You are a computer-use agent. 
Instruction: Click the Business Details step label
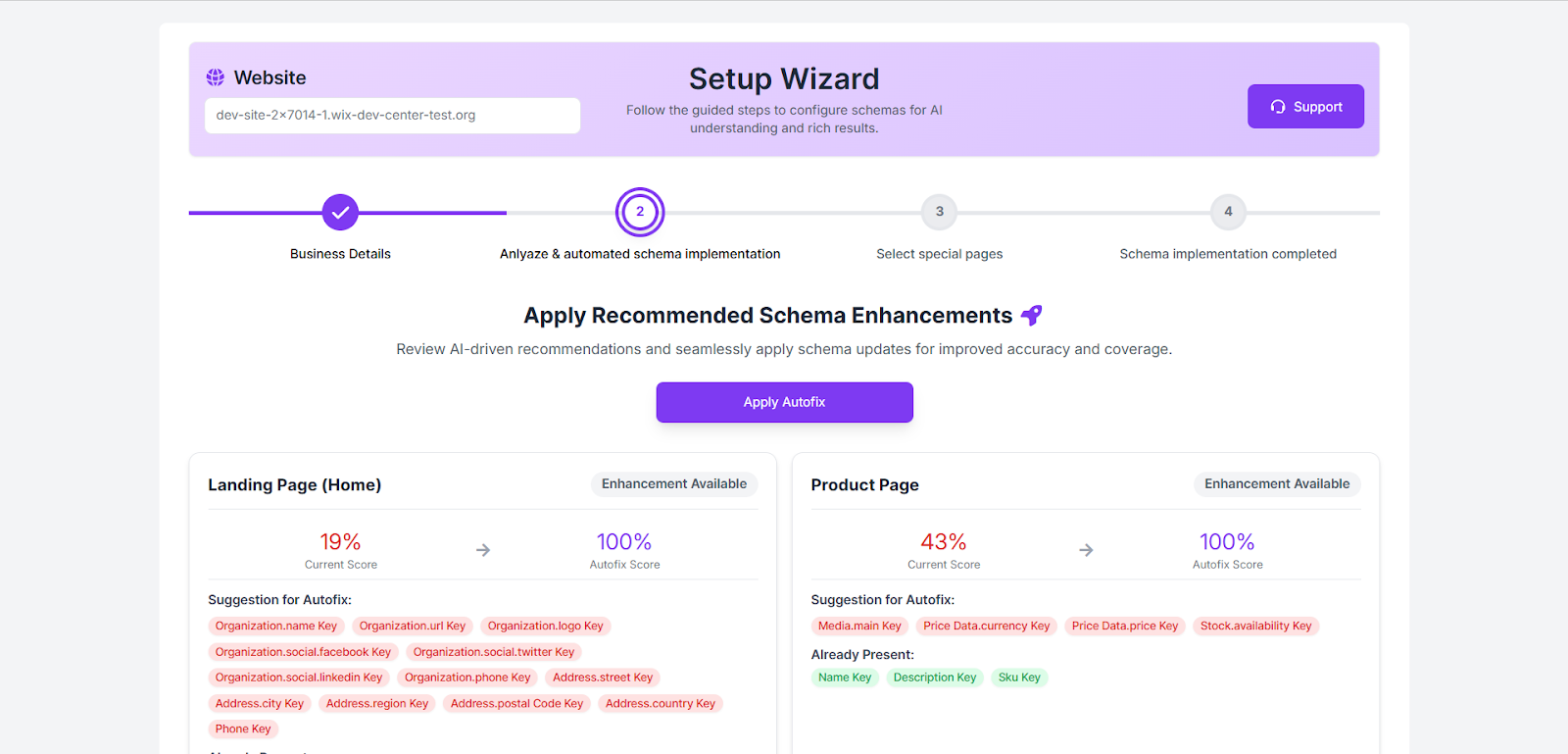(x=340, y=254)
